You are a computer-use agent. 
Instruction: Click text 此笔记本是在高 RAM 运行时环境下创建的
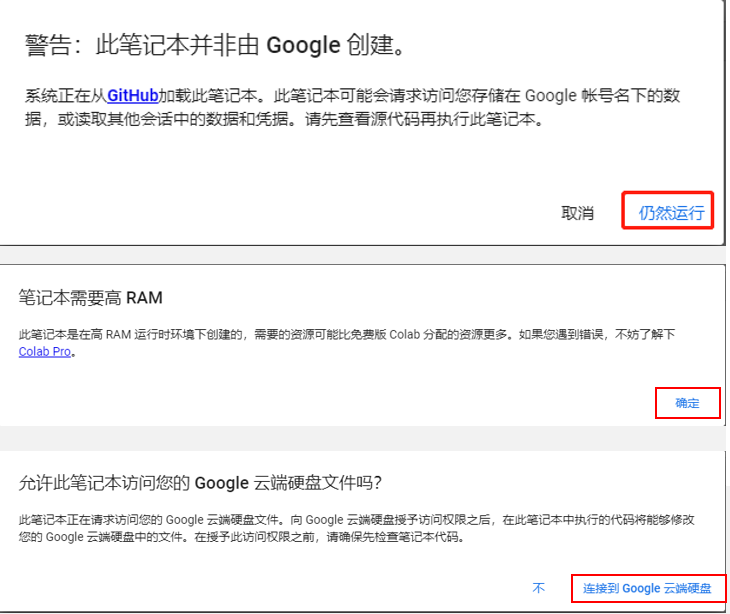click(131, 334)
